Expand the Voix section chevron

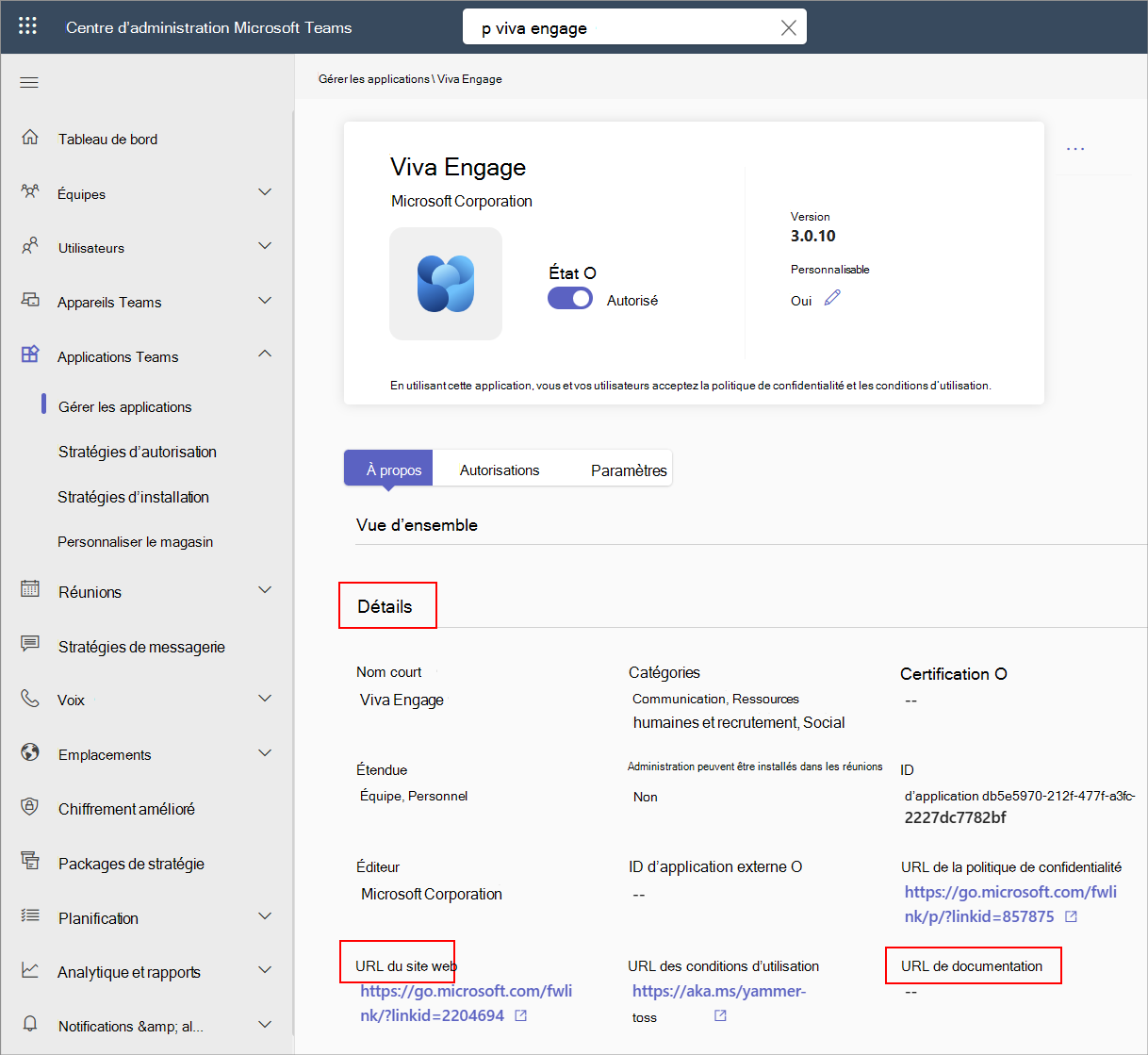click(265, 699)
